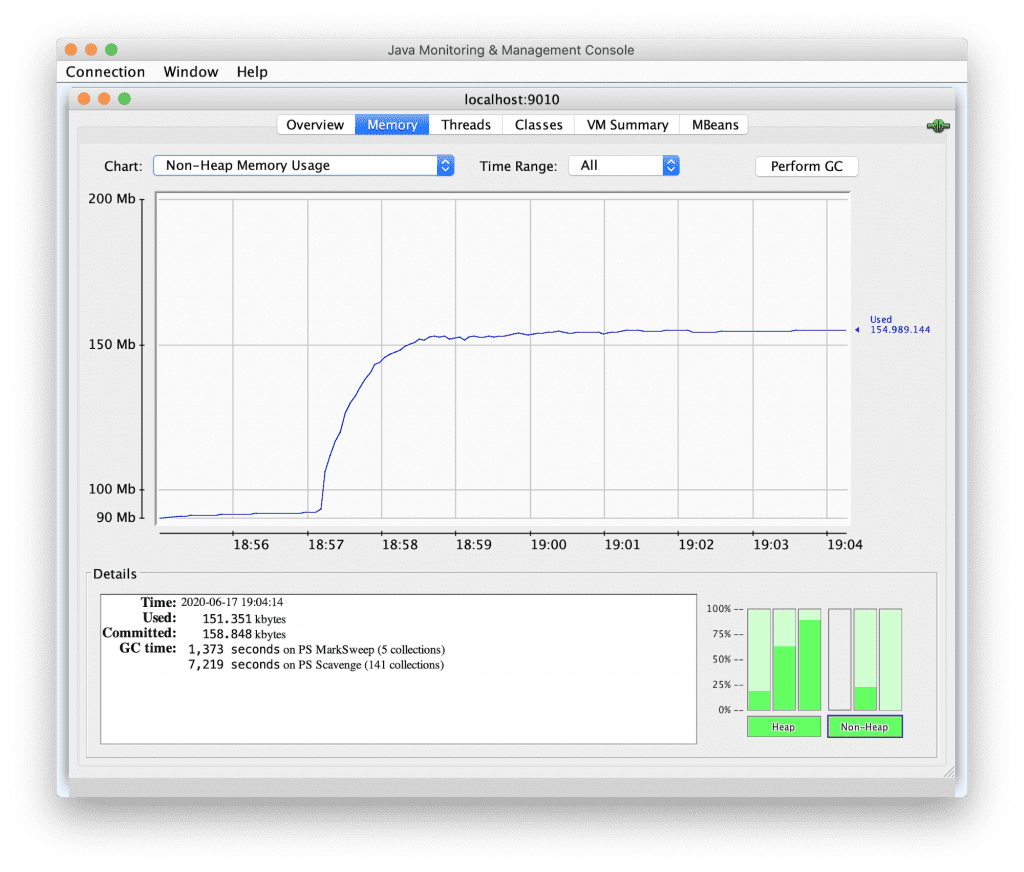Click the Committed 158.848 kbytes value
This screenshot has height=872, width=1024.
[x=244, y=634]
